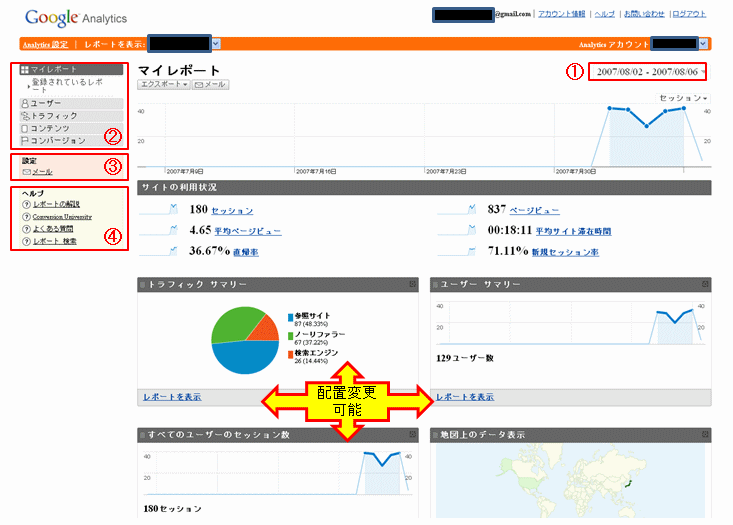Click ログアウト link
This screenshot has width=733, height=525.
pos(689,14)
